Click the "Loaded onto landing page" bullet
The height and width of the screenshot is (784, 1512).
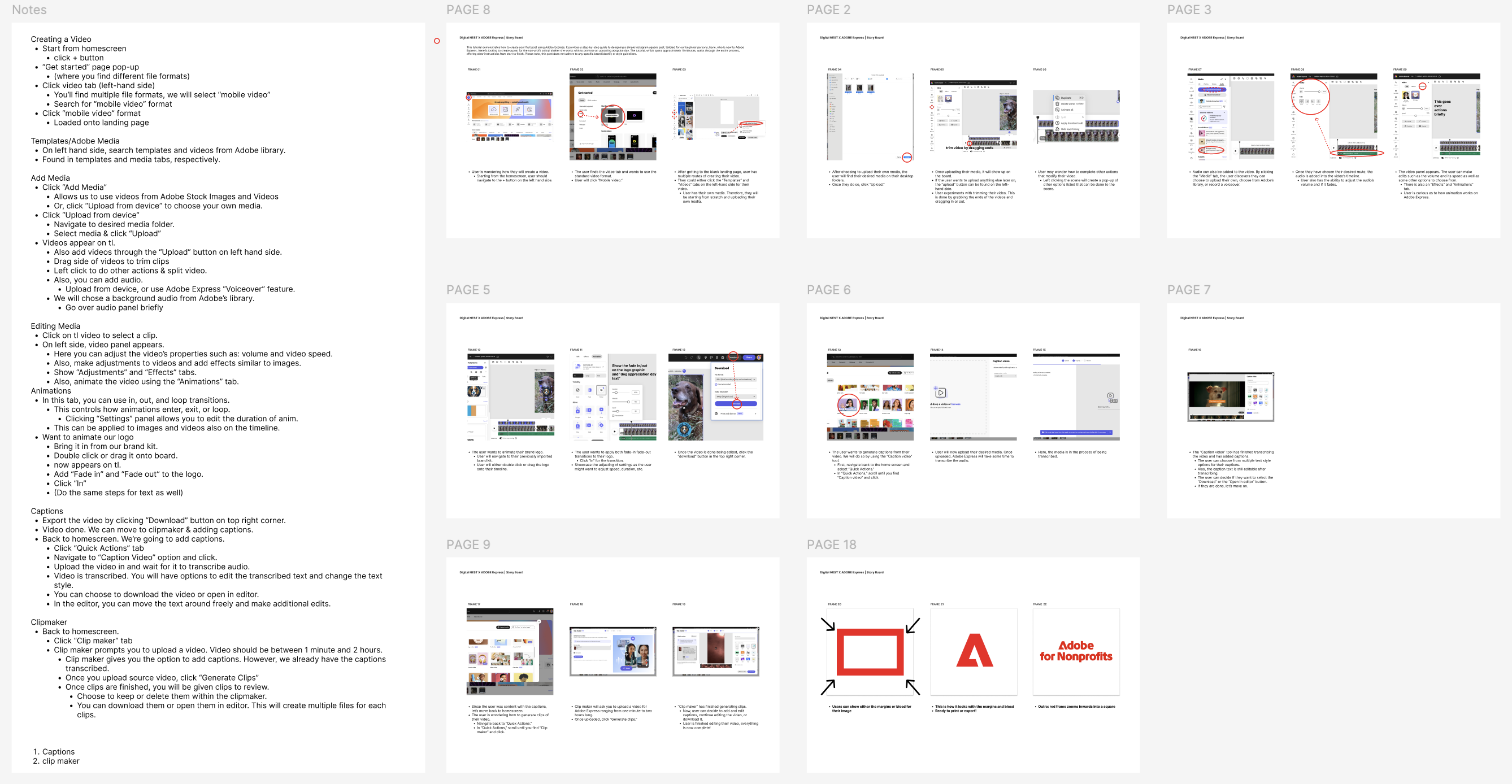pyautogui.click(x=102, y=123)
